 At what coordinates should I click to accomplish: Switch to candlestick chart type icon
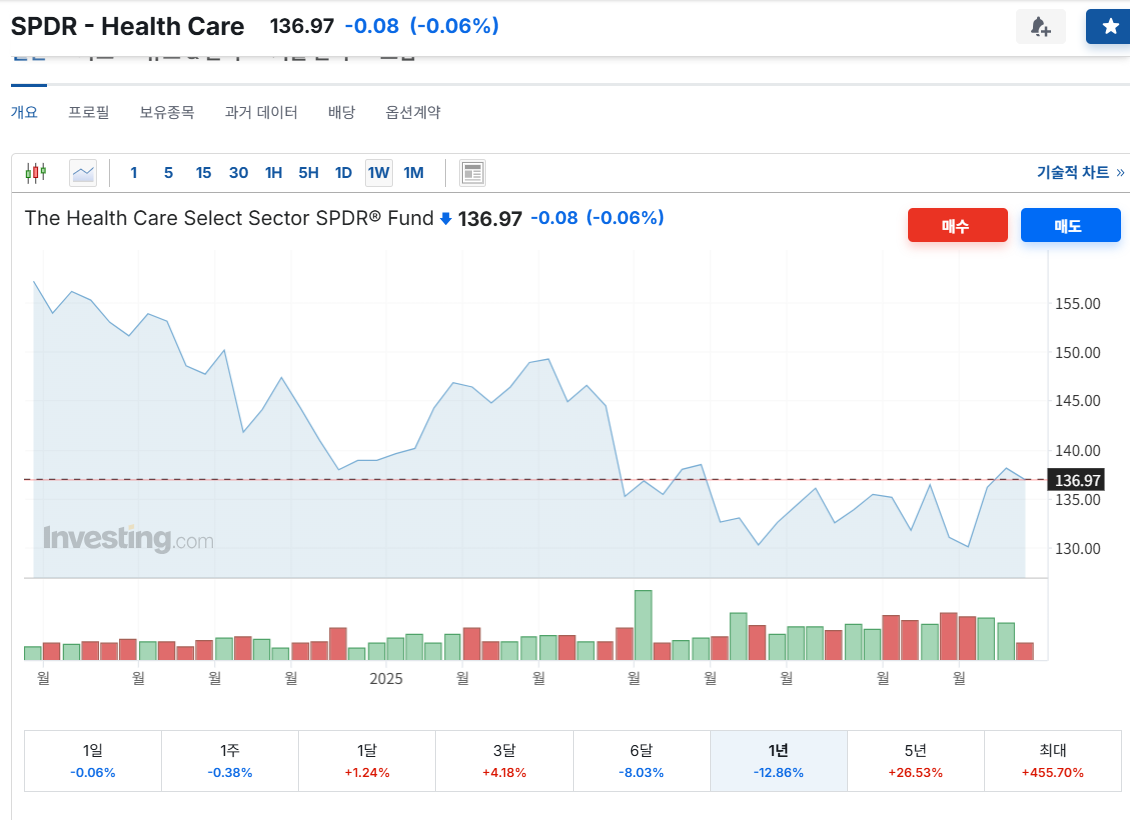click(35, 173)
